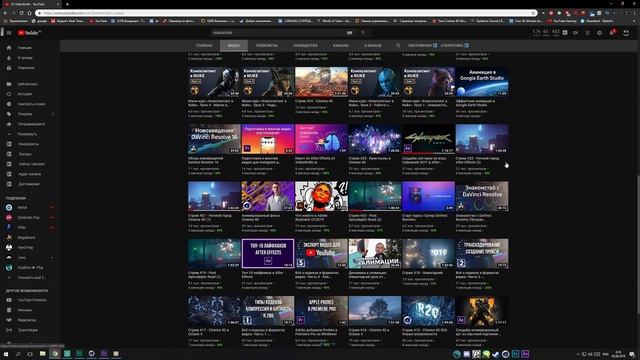This screenshot has width=640, height=360.
Task: Click the magnifier search button beside search field
Action: 362,33
